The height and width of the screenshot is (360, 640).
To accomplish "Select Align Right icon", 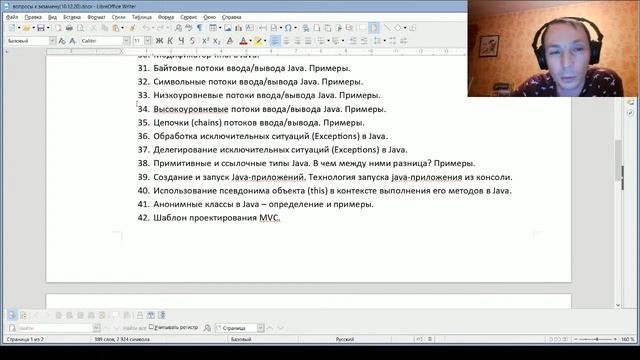I will pyautogui.click(x=297, y=41).
